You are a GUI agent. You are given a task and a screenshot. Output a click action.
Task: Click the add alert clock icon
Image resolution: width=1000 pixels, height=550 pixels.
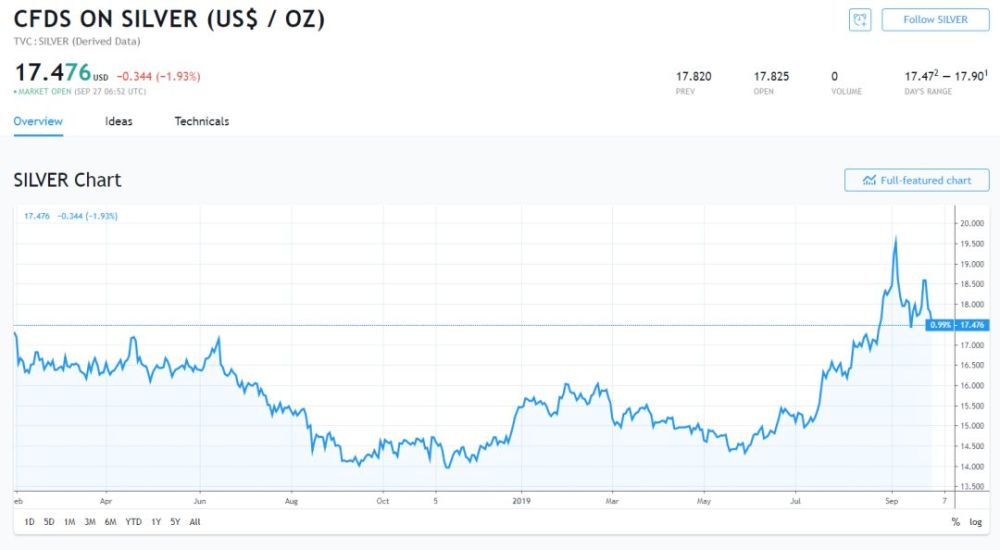tap(860, 20)
